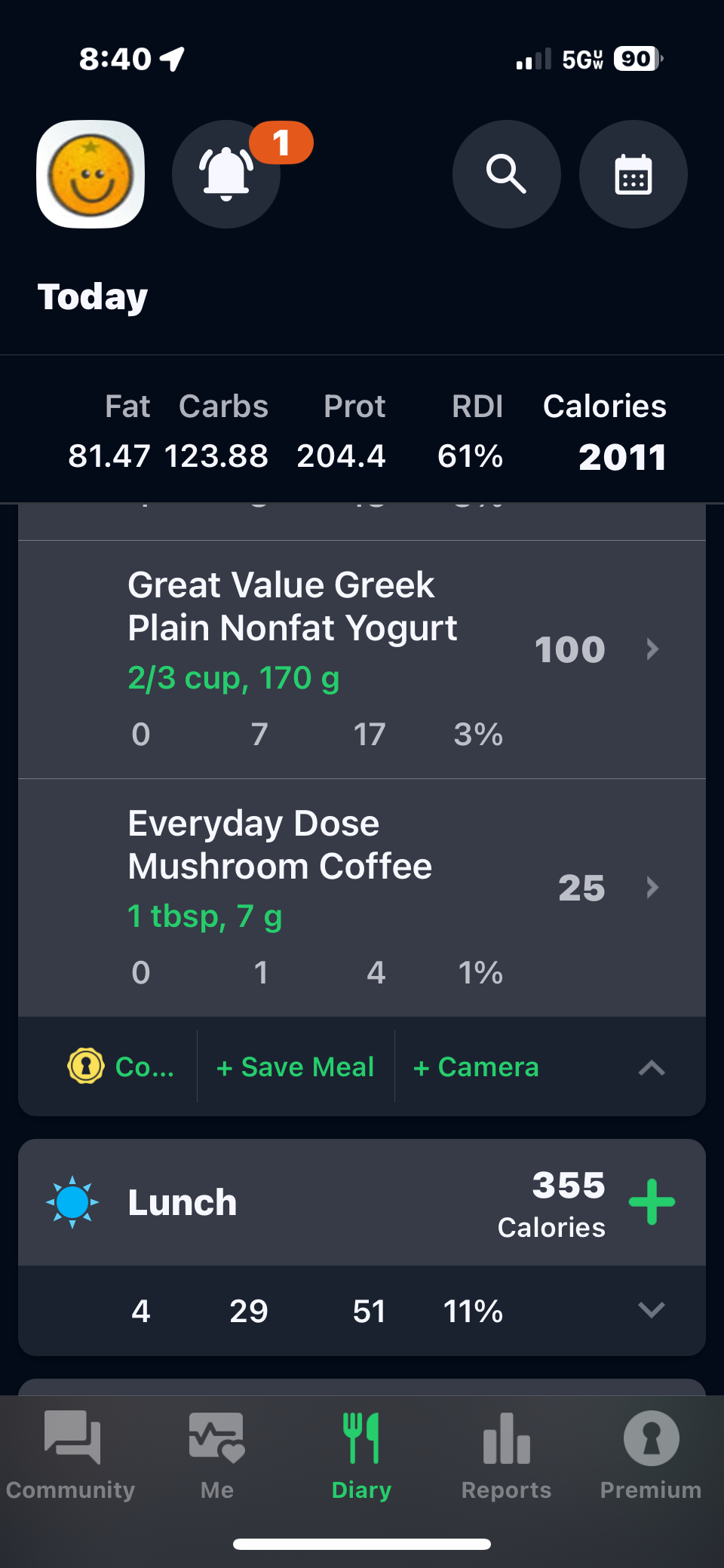Select the Diary tab
The height and width of the screenshot is (1568, 724).
[x=361, y=1453]
